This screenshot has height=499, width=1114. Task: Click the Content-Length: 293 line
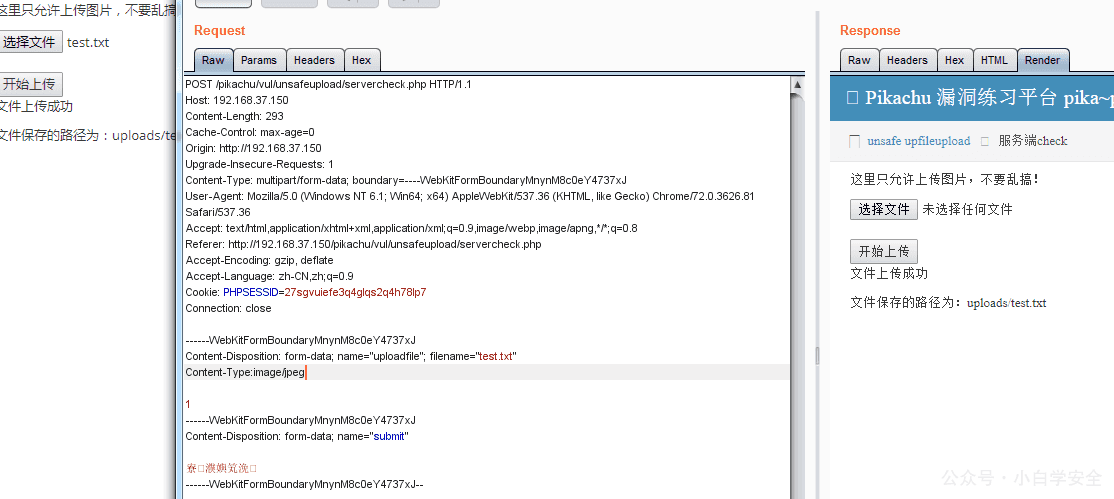coord(234,116)
